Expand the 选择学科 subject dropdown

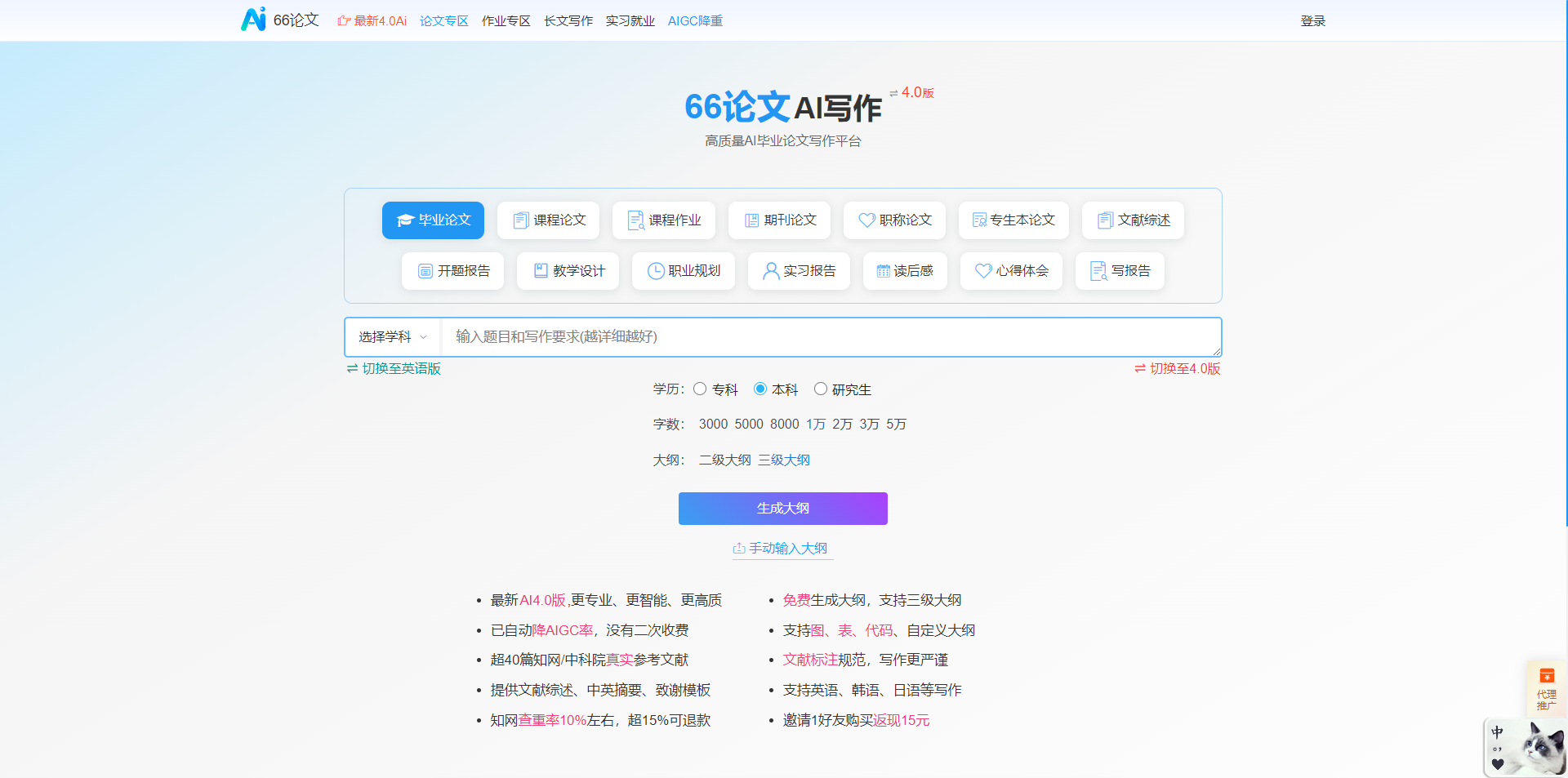[x=393, y=337]
